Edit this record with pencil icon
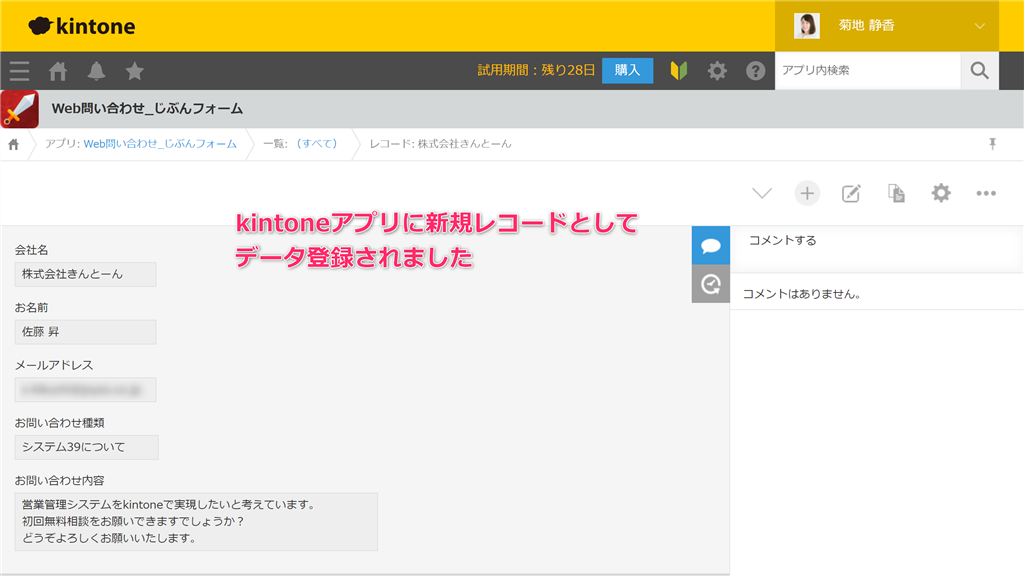 point(851,193)
